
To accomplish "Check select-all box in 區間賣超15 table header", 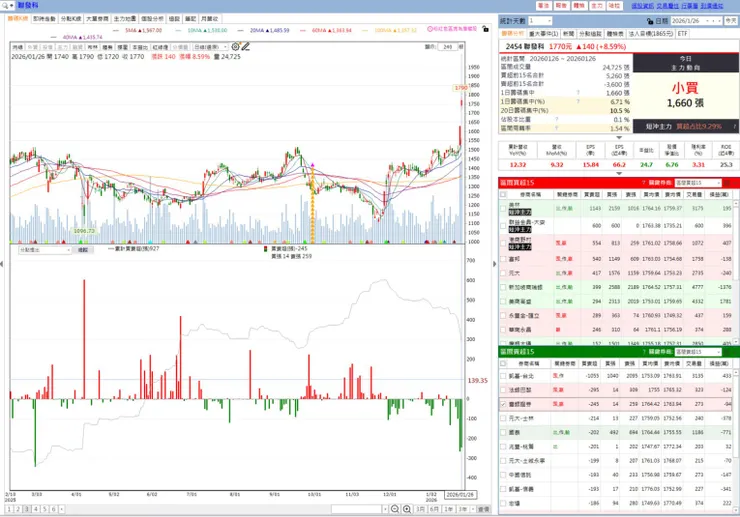I will coord(503,364).
